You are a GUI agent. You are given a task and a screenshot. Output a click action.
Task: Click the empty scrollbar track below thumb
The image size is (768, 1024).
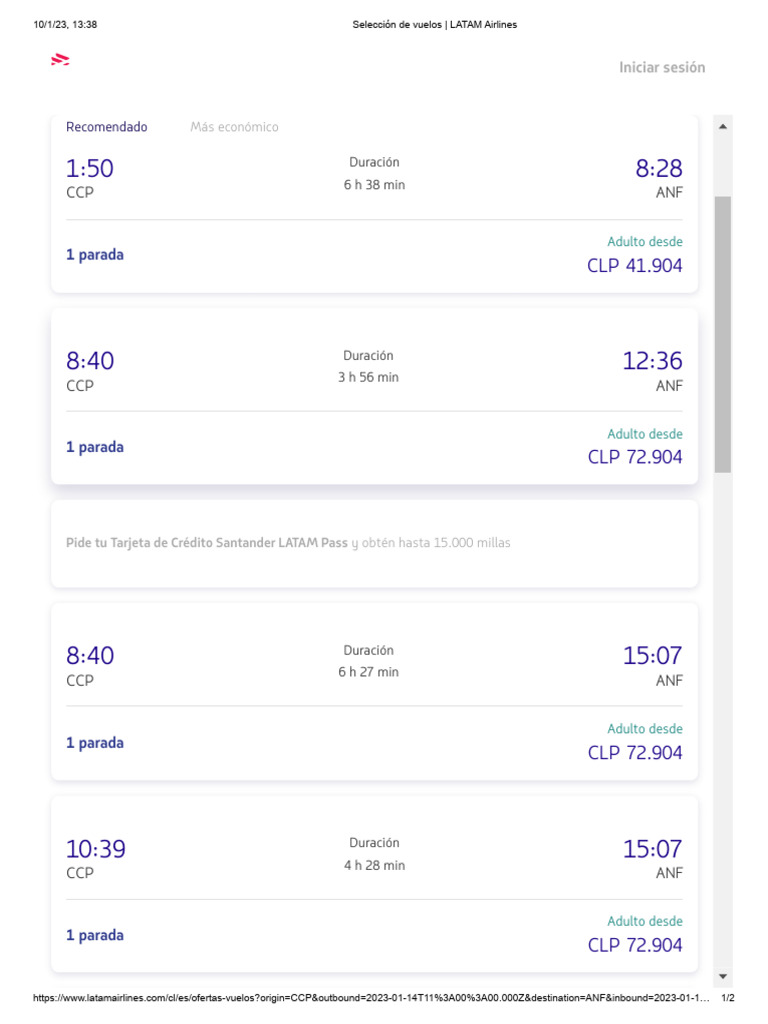tap(722, 718)
